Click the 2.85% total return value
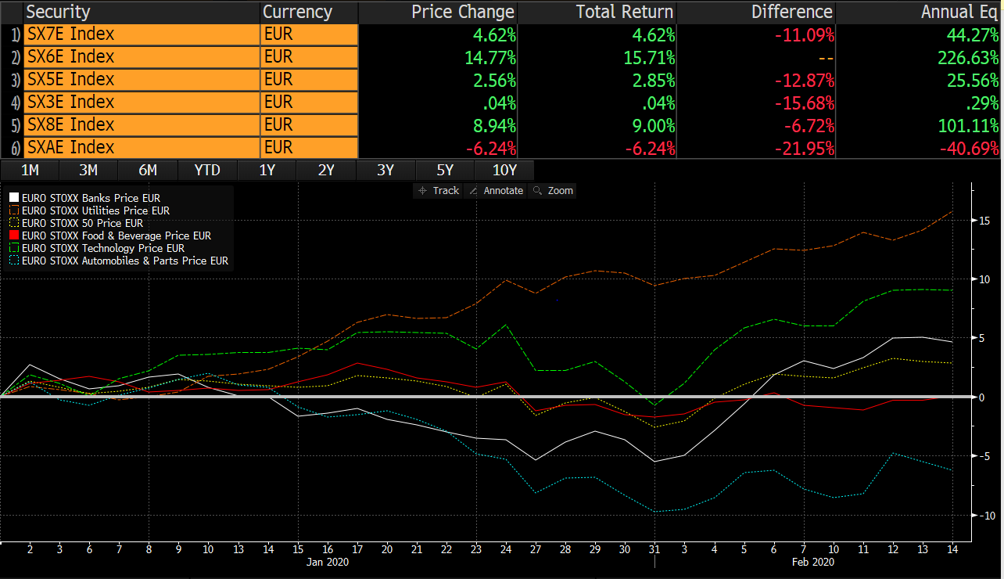1004x579 pixels. [654, 81]
